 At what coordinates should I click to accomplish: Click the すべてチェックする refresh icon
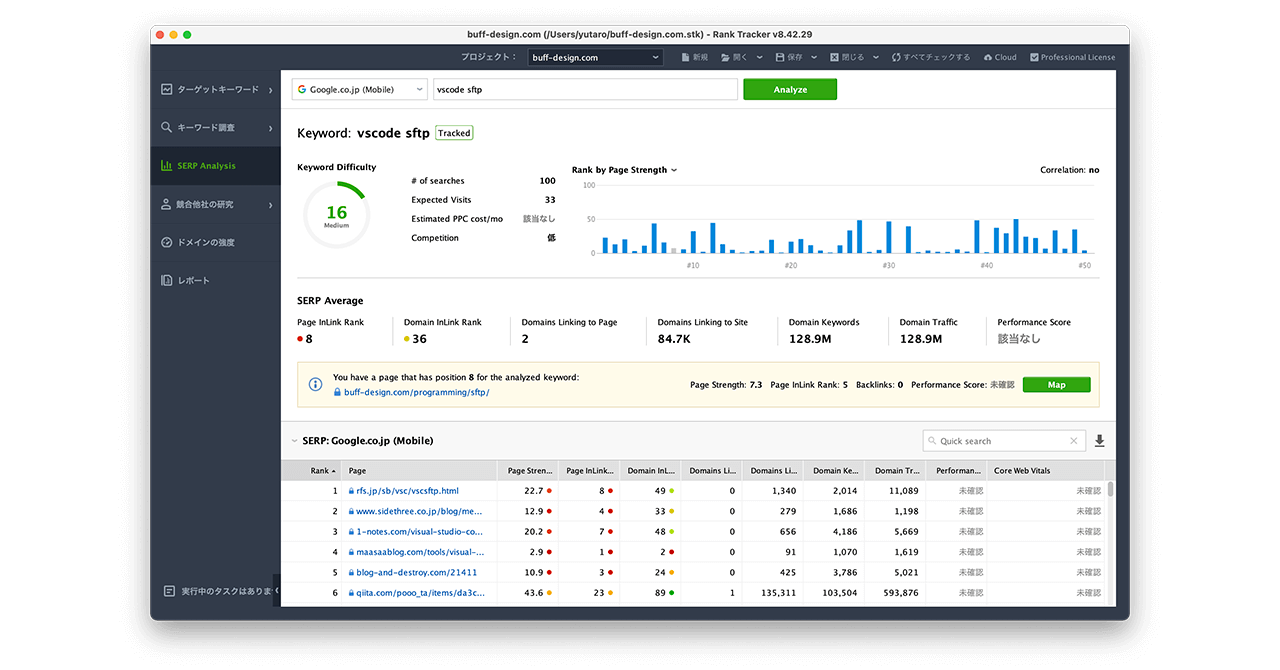tap(896, 58)
